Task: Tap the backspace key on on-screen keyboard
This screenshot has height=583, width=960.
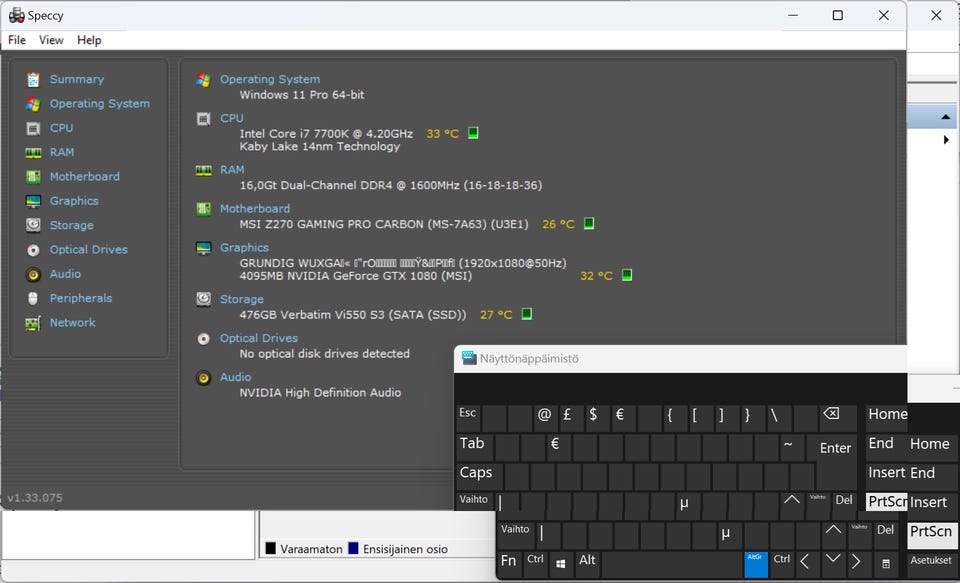Action: click(831, 414)
